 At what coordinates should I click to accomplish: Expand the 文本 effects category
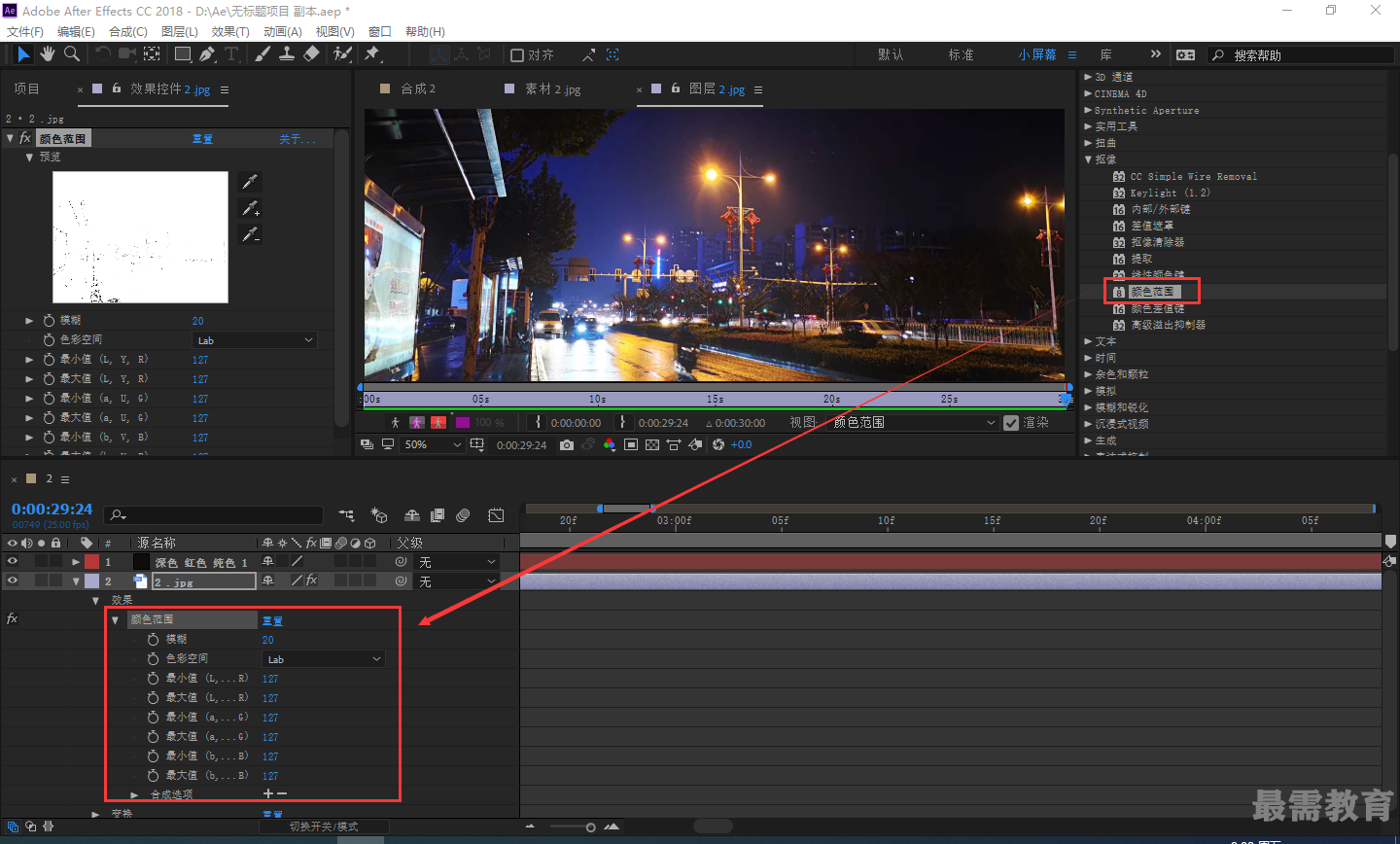tap(1089, 341)
